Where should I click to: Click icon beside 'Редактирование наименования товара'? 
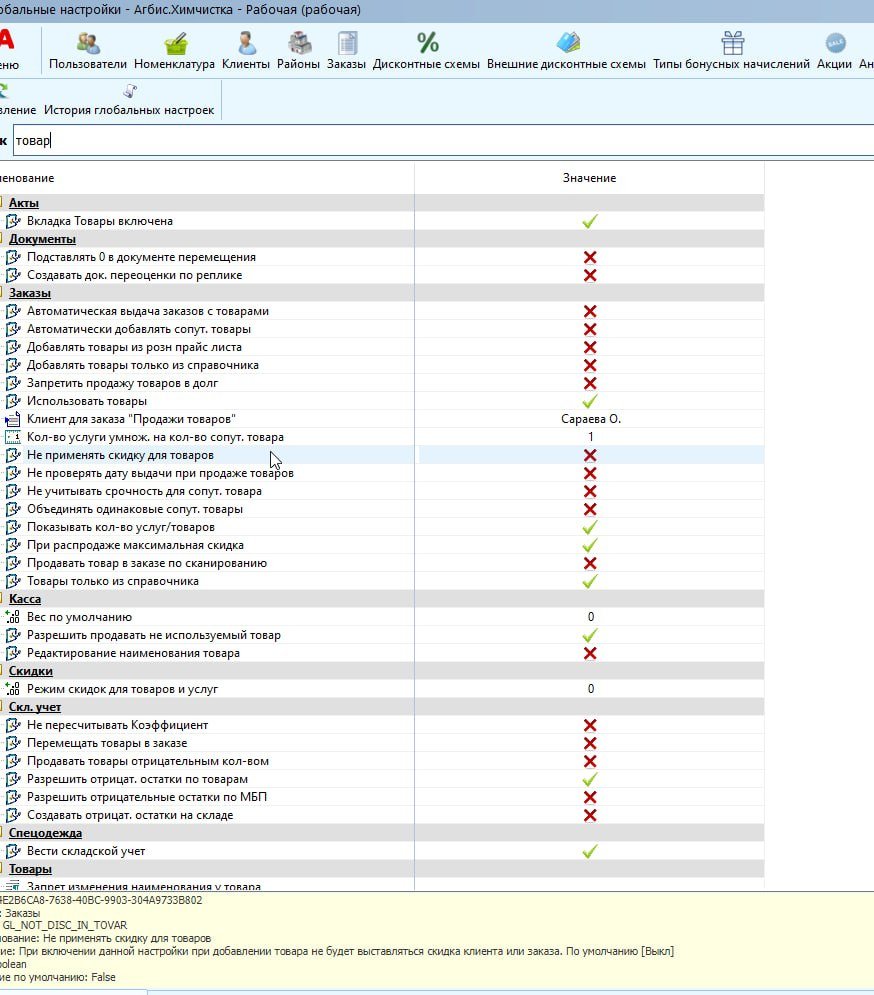(13, 654)
